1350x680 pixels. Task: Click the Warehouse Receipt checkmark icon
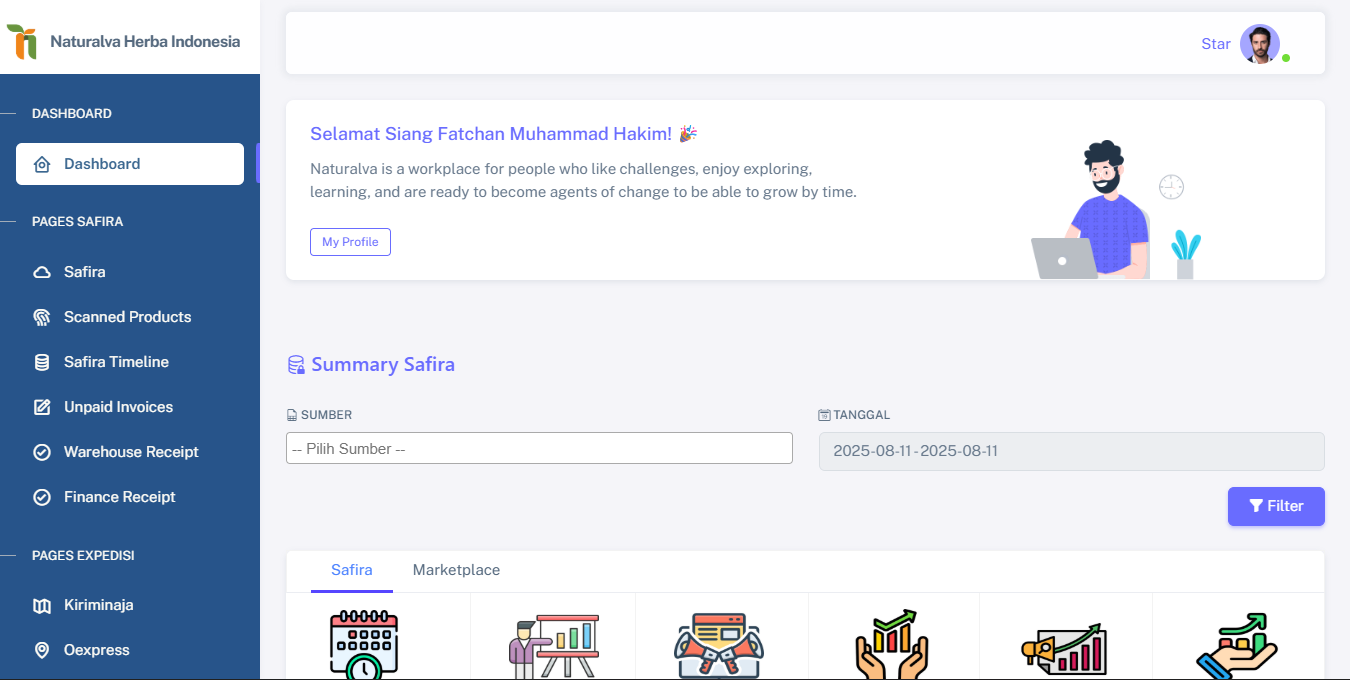click(42, 452)
